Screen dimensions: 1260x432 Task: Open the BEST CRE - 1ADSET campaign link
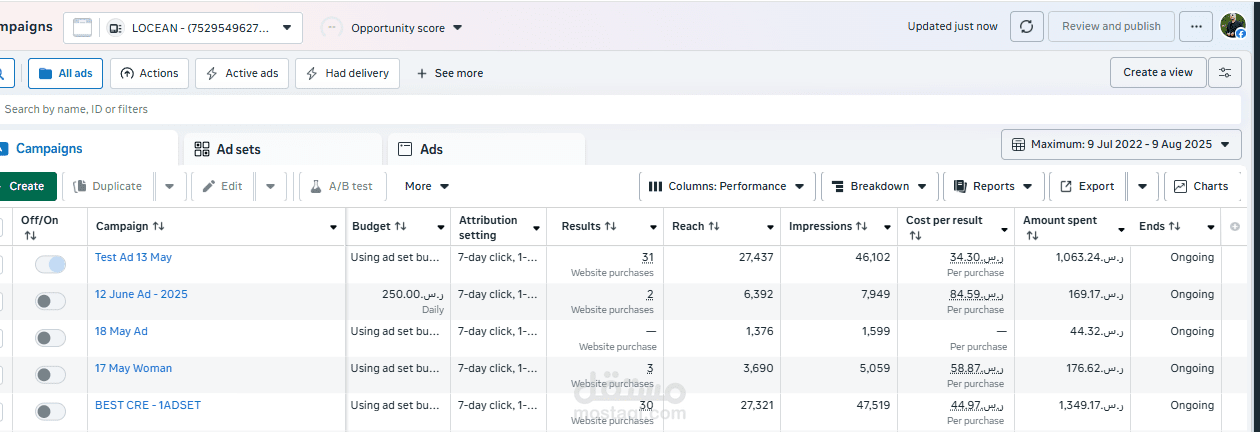(x=147, y=405)
